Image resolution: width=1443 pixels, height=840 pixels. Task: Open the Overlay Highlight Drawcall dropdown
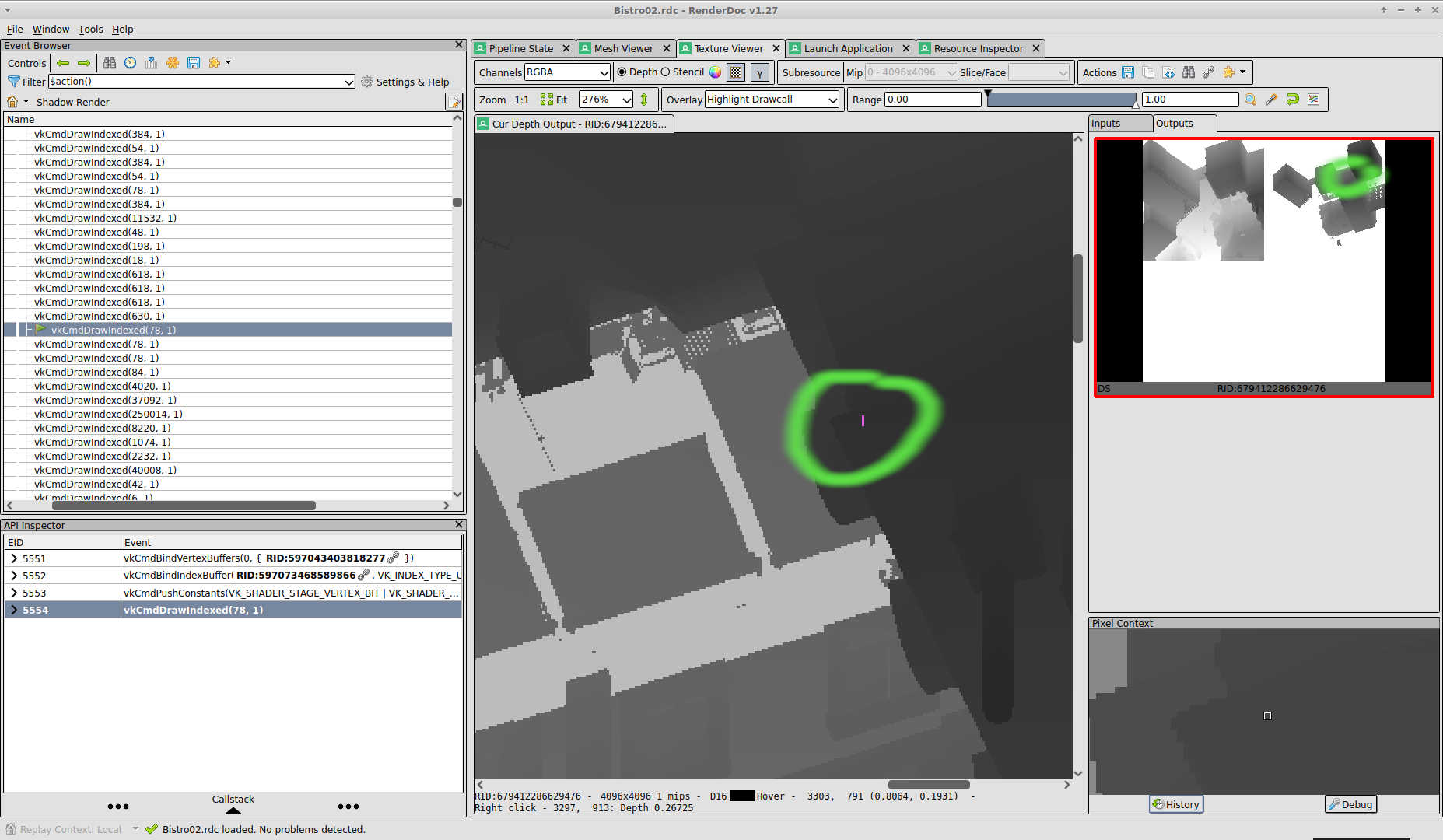click(x=771, y=100)
